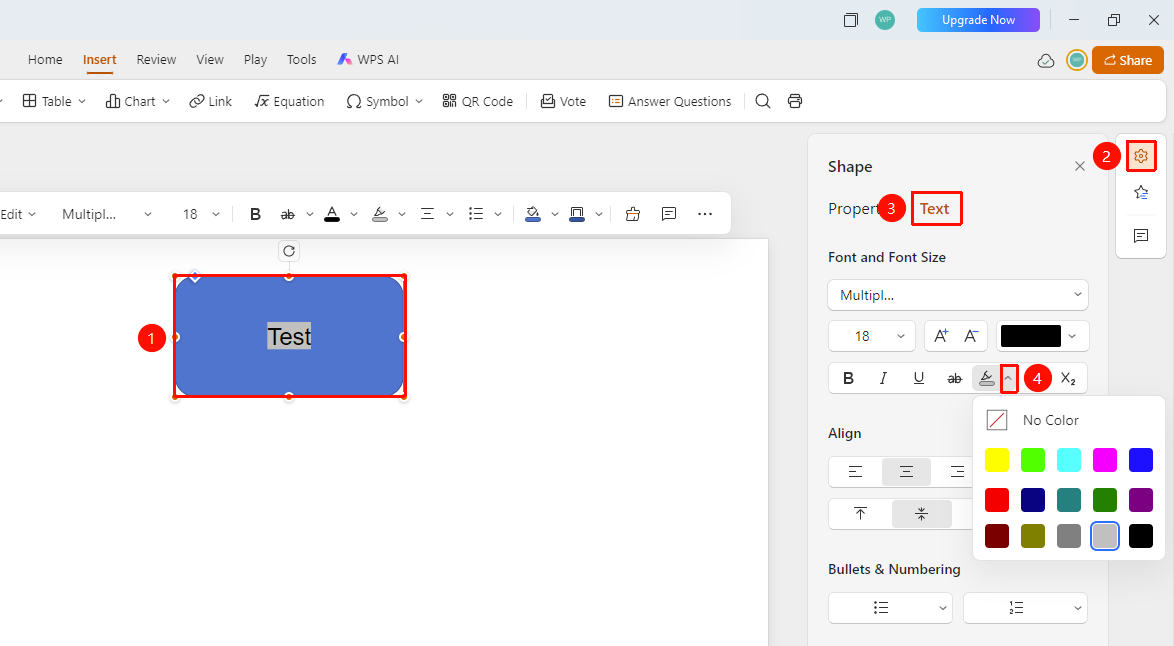This screenshot has height=646, width=1174.
Task: Click the subscript X2 icon
Action: coord(1068,379)
